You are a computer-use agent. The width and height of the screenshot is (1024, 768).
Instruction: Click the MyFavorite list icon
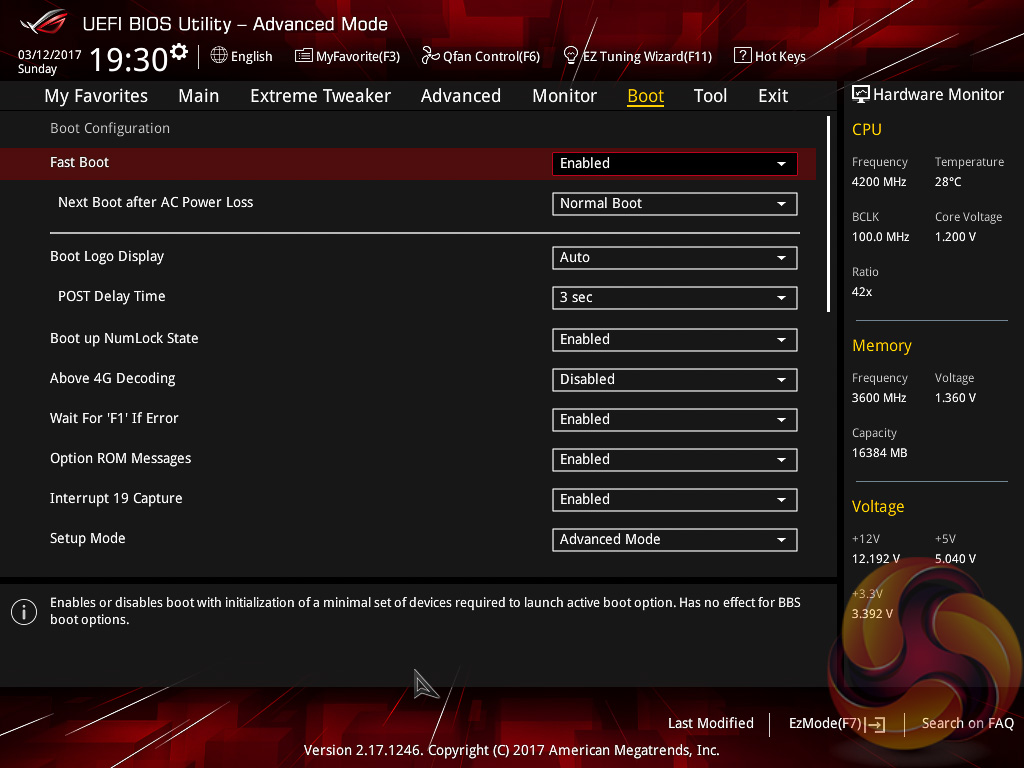coord(304,56)
